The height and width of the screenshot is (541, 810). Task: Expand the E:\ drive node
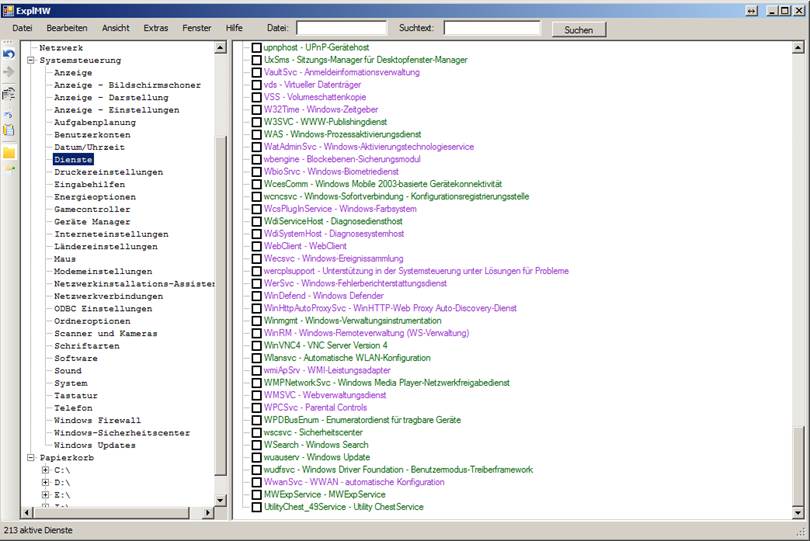click(x=45, y=494)
